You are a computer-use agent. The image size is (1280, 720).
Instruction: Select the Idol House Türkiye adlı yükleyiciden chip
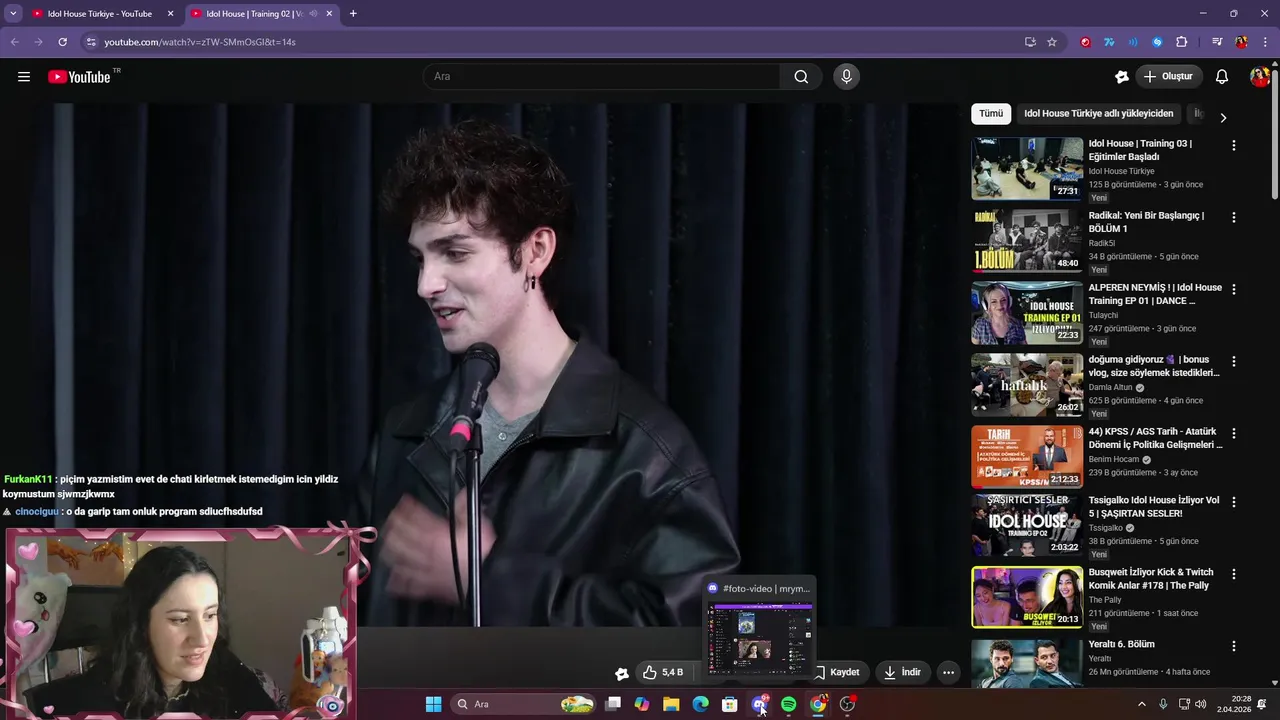coord(1098,113)
